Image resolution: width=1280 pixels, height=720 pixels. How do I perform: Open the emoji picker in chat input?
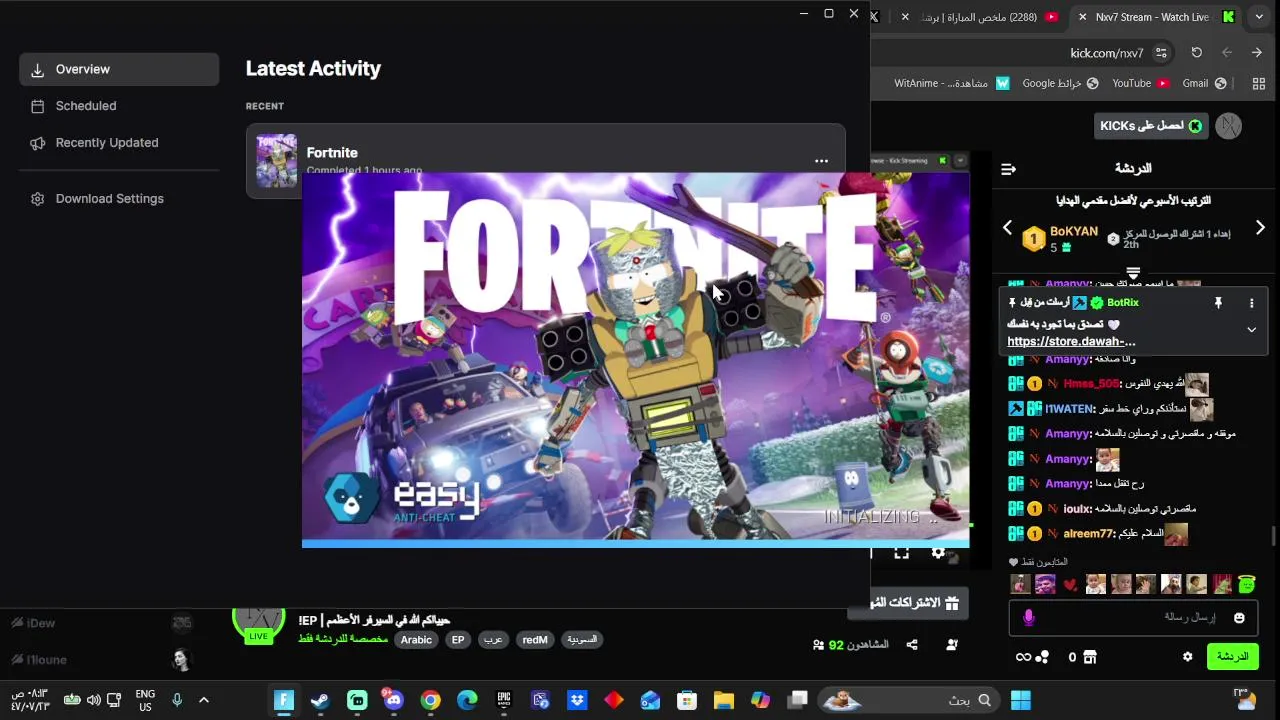[1239, 618]
